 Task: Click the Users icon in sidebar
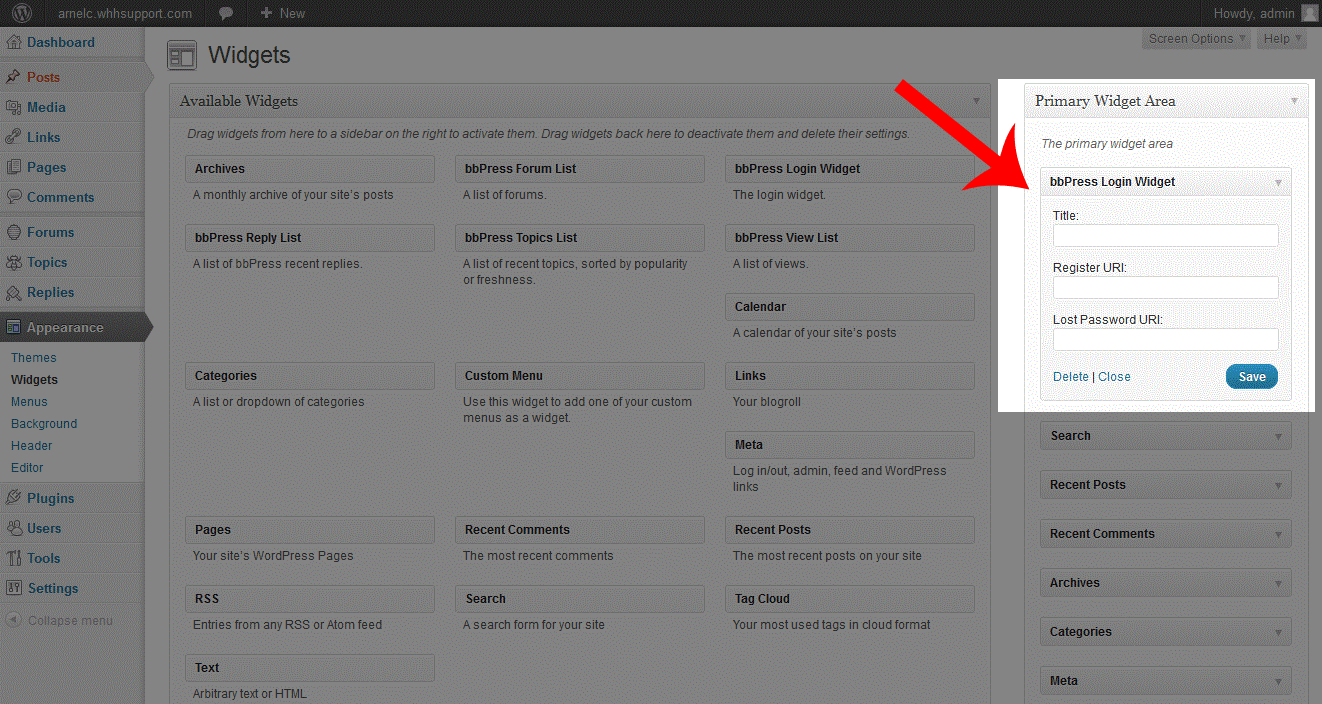point(14,528)
